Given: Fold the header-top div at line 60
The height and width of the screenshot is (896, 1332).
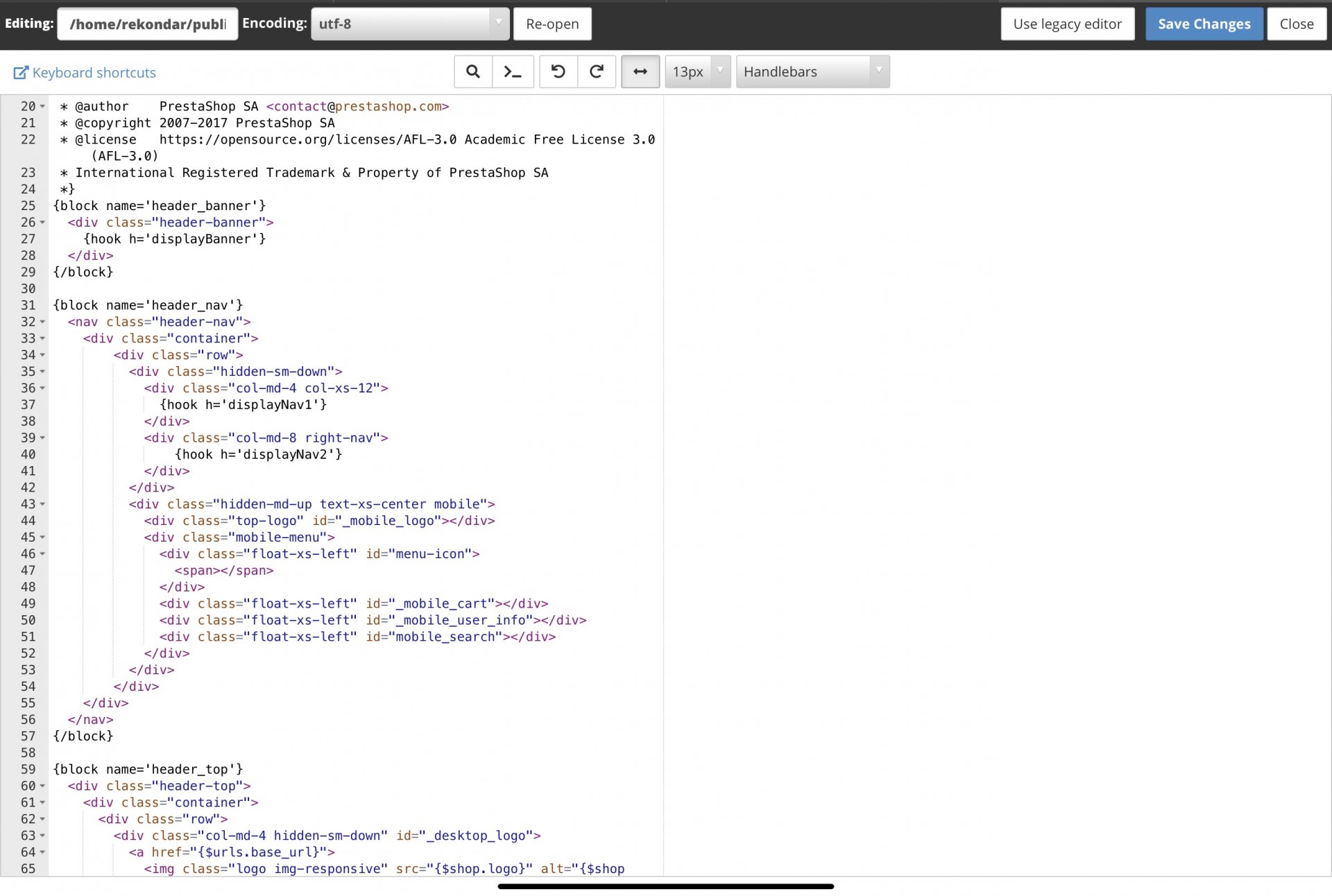Looking at the screenshot, I should 42,786.
